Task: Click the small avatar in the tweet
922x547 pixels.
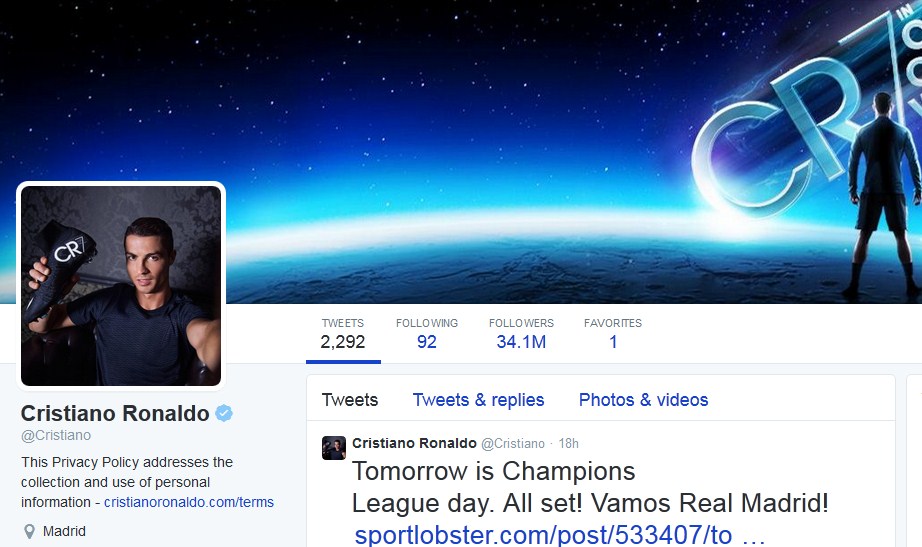Action: pyautogui.click(x=333, y=448)
